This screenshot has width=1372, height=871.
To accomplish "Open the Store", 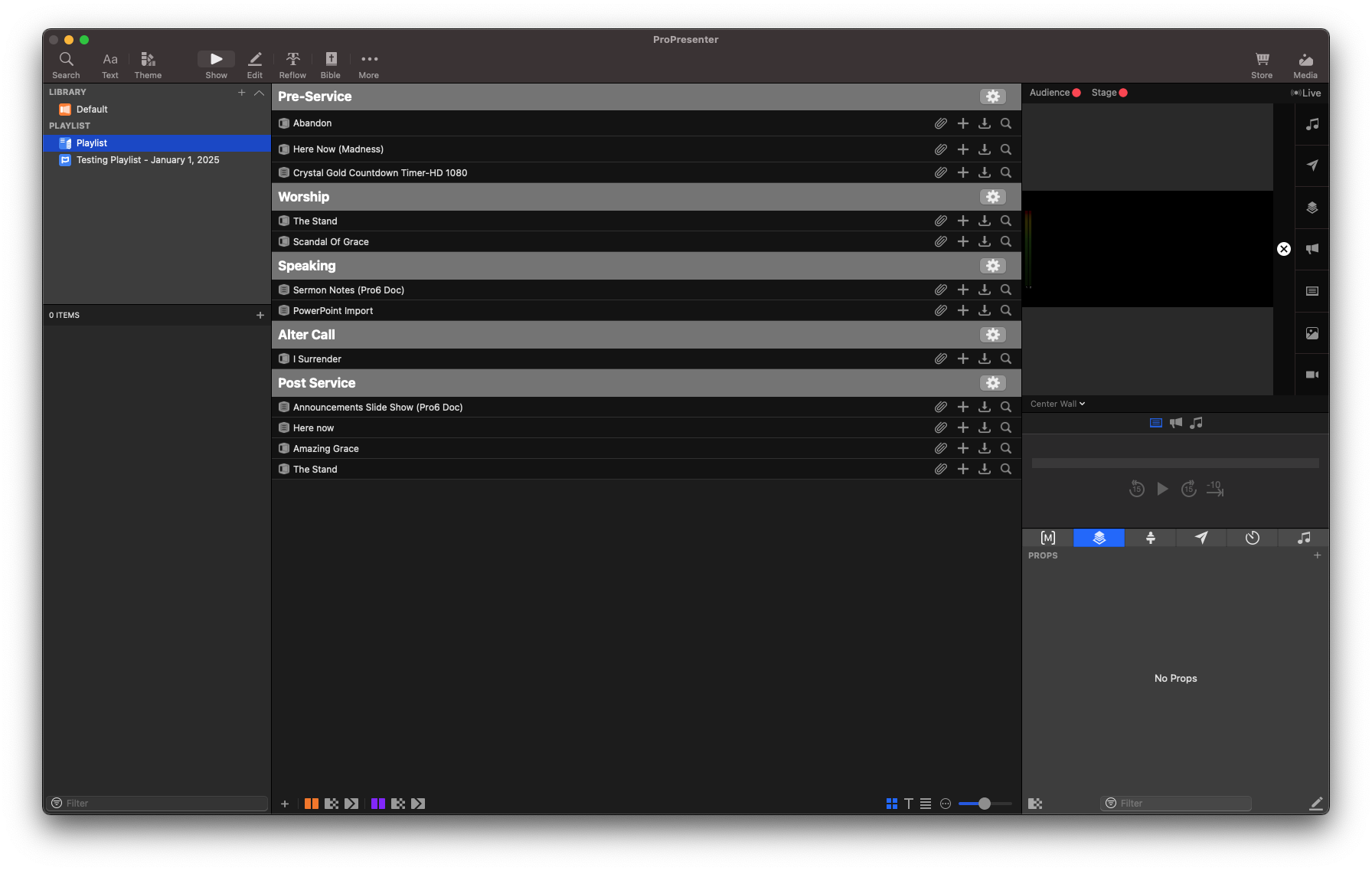I will point(1262,65).
